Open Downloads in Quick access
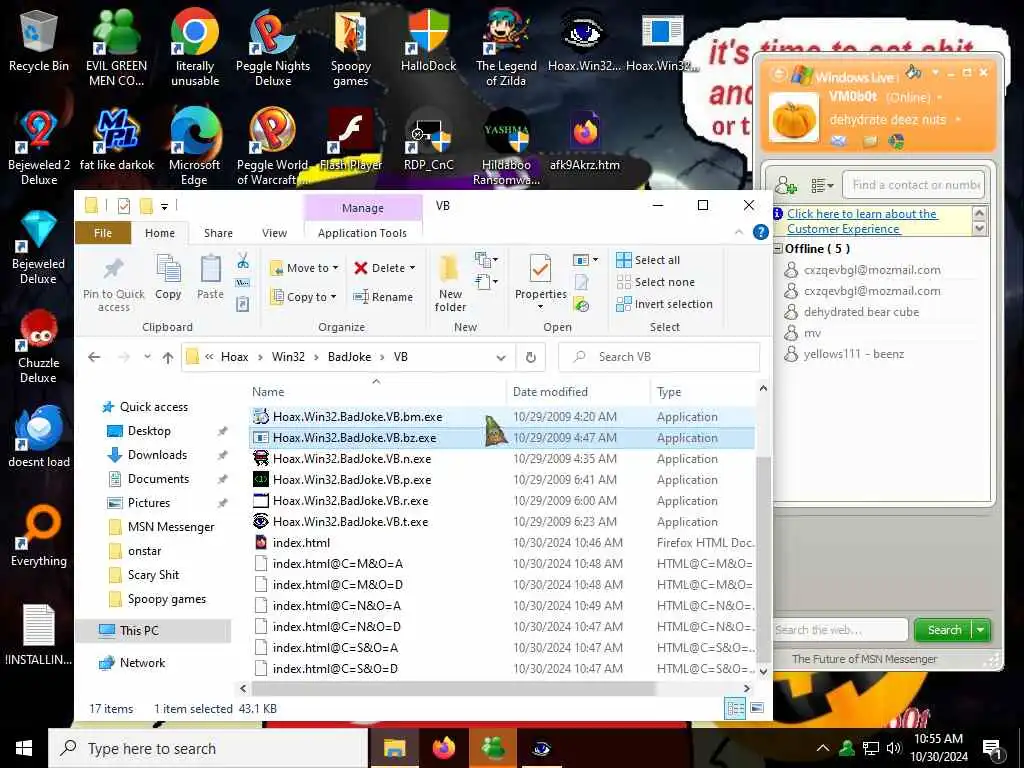 (157, 455)
